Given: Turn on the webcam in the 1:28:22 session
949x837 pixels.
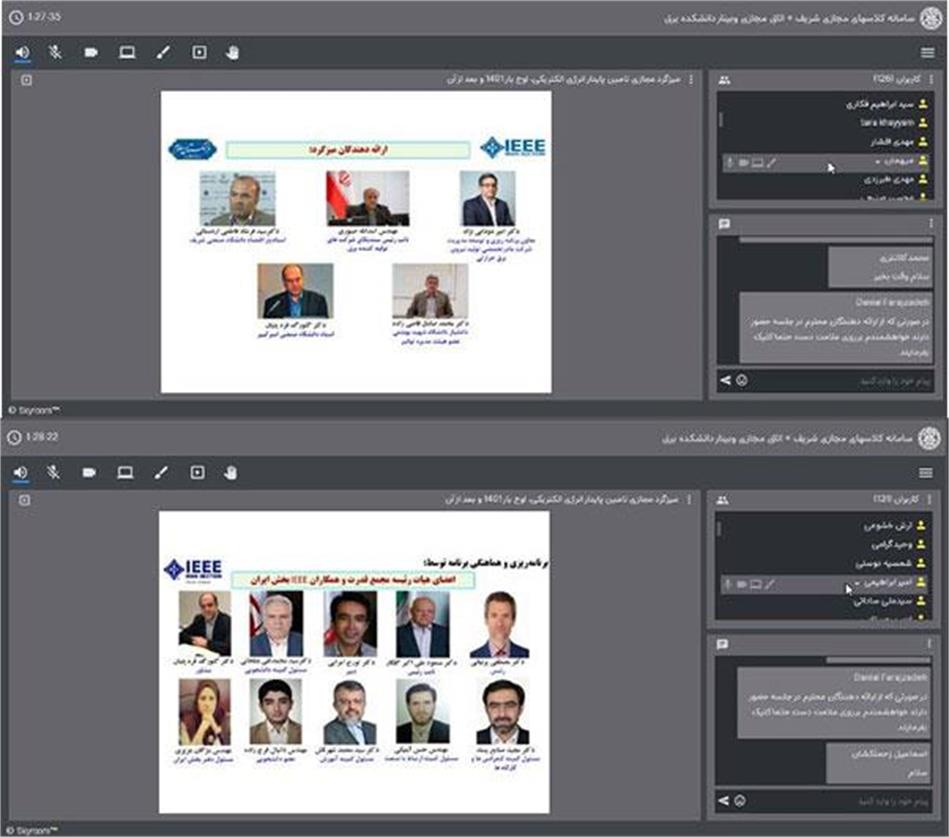Looking at the screenshot, I should coord(91,472).
